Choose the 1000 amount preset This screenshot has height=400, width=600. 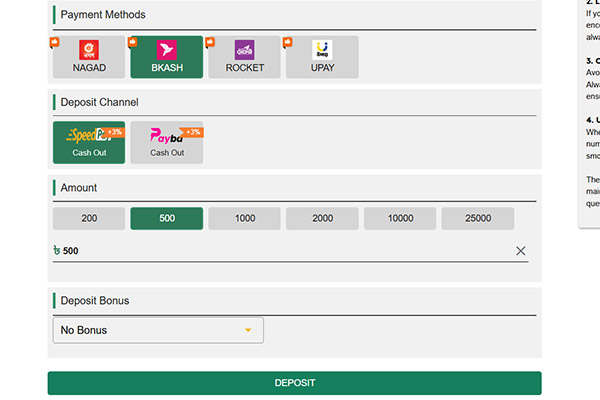point(244,218)
